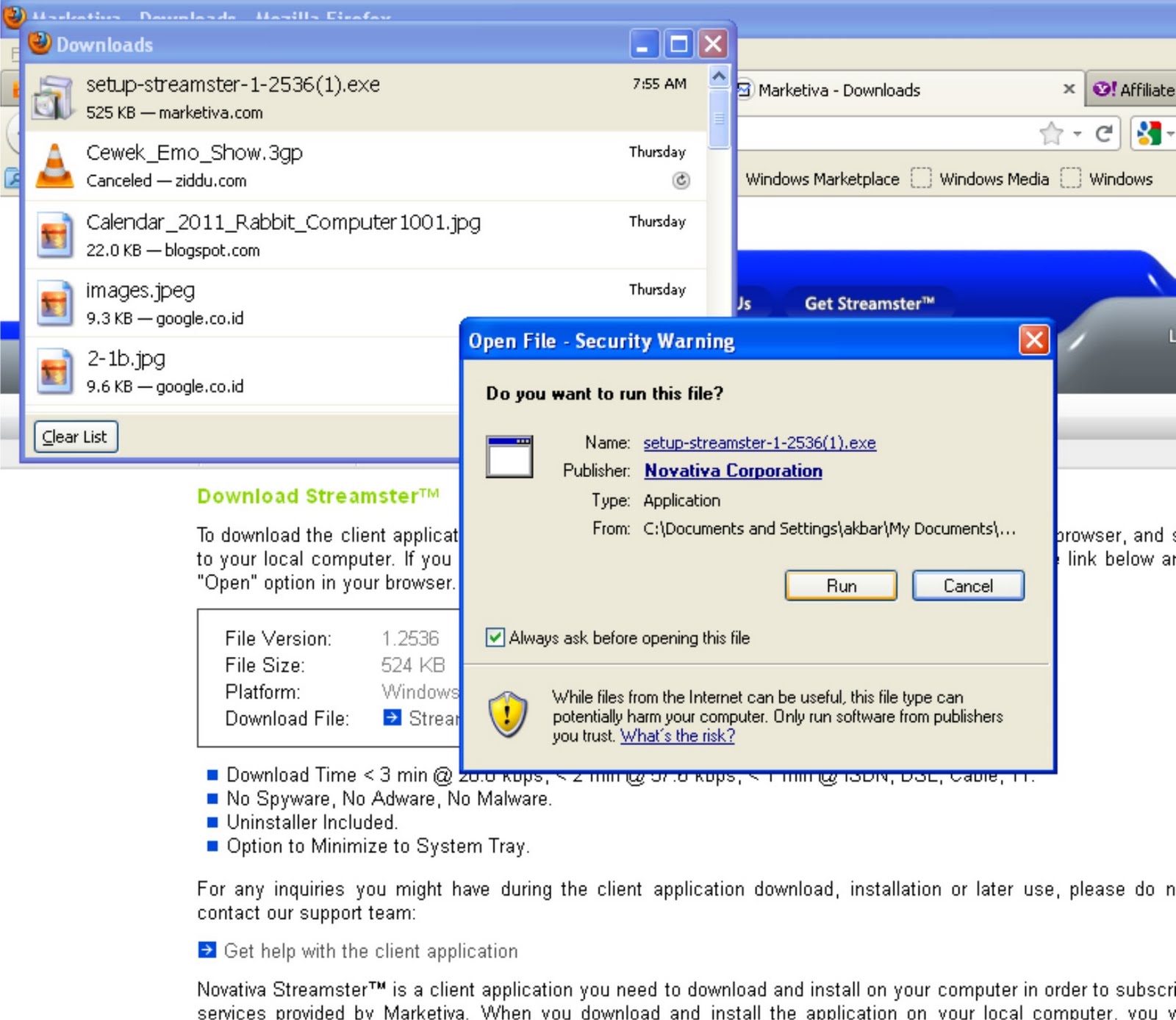Click Run in the Security Warning dialog
This screenshot has width=1176, height=1020.
[x=841, y=586]
